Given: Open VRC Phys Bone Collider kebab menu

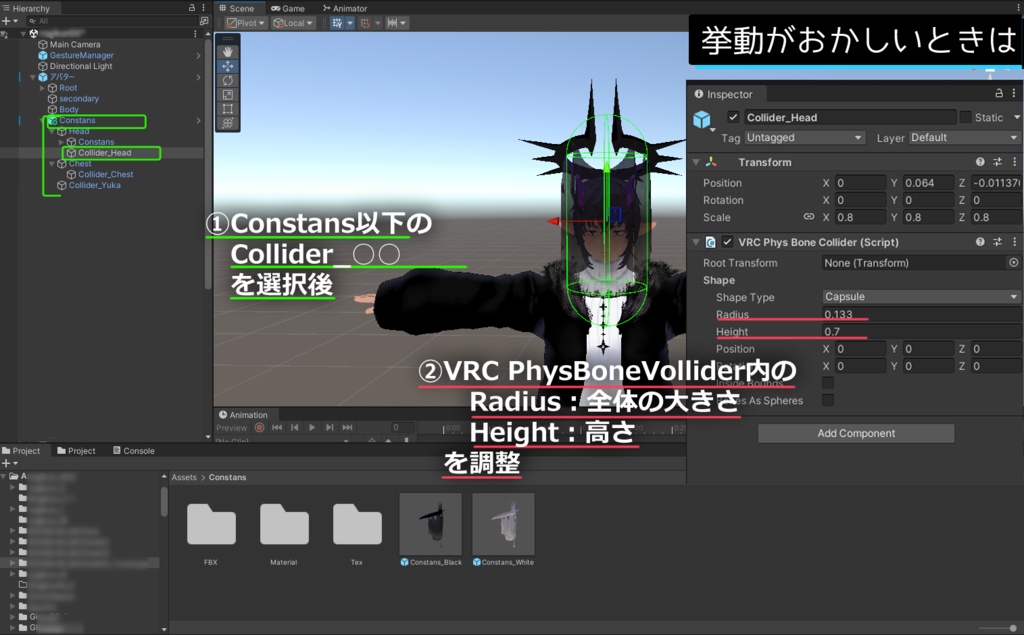Looking at the screenshot, I should pos(1014,242).
